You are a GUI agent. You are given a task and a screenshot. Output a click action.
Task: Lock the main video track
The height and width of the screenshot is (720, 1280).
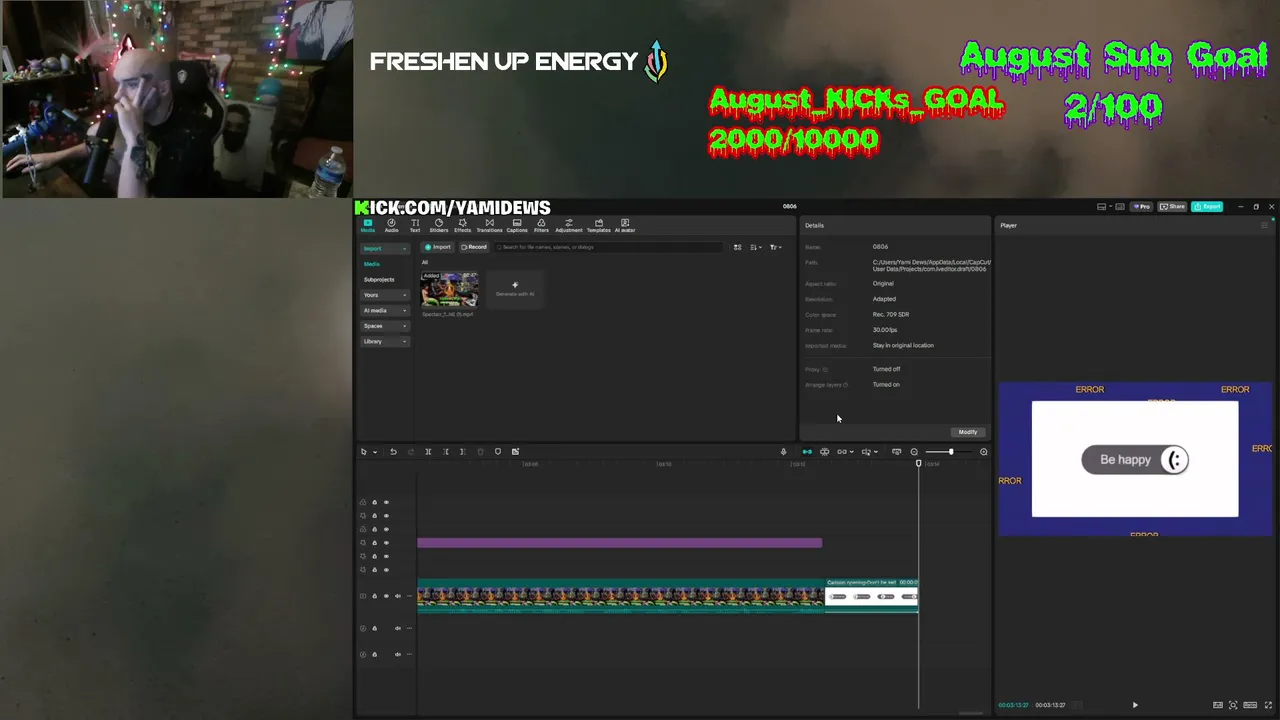tap(375, 596)
